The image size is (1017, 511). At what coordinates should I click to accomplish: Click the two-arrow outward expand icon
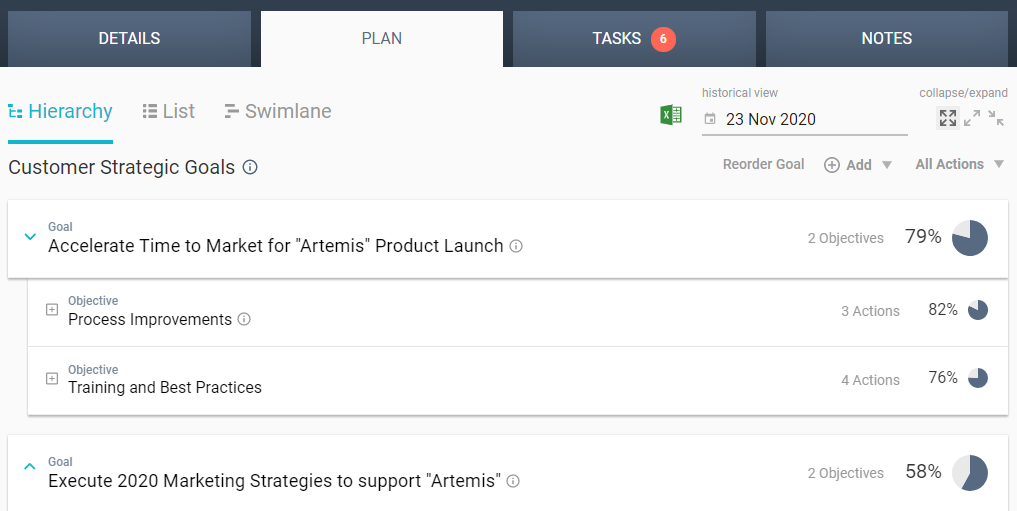point(972,118)
